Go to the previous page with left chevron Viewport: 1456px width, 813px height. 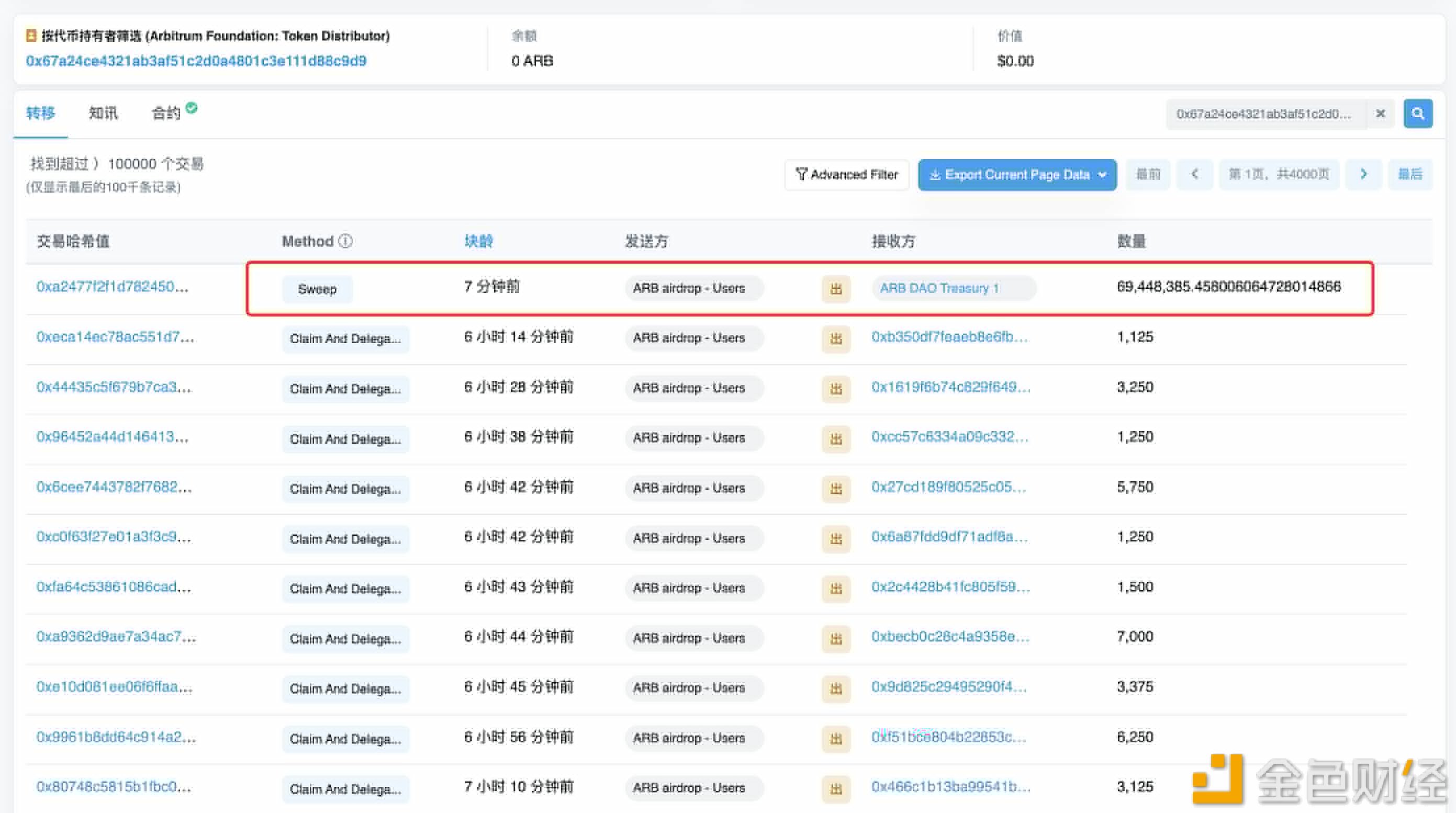point(1194,174)
